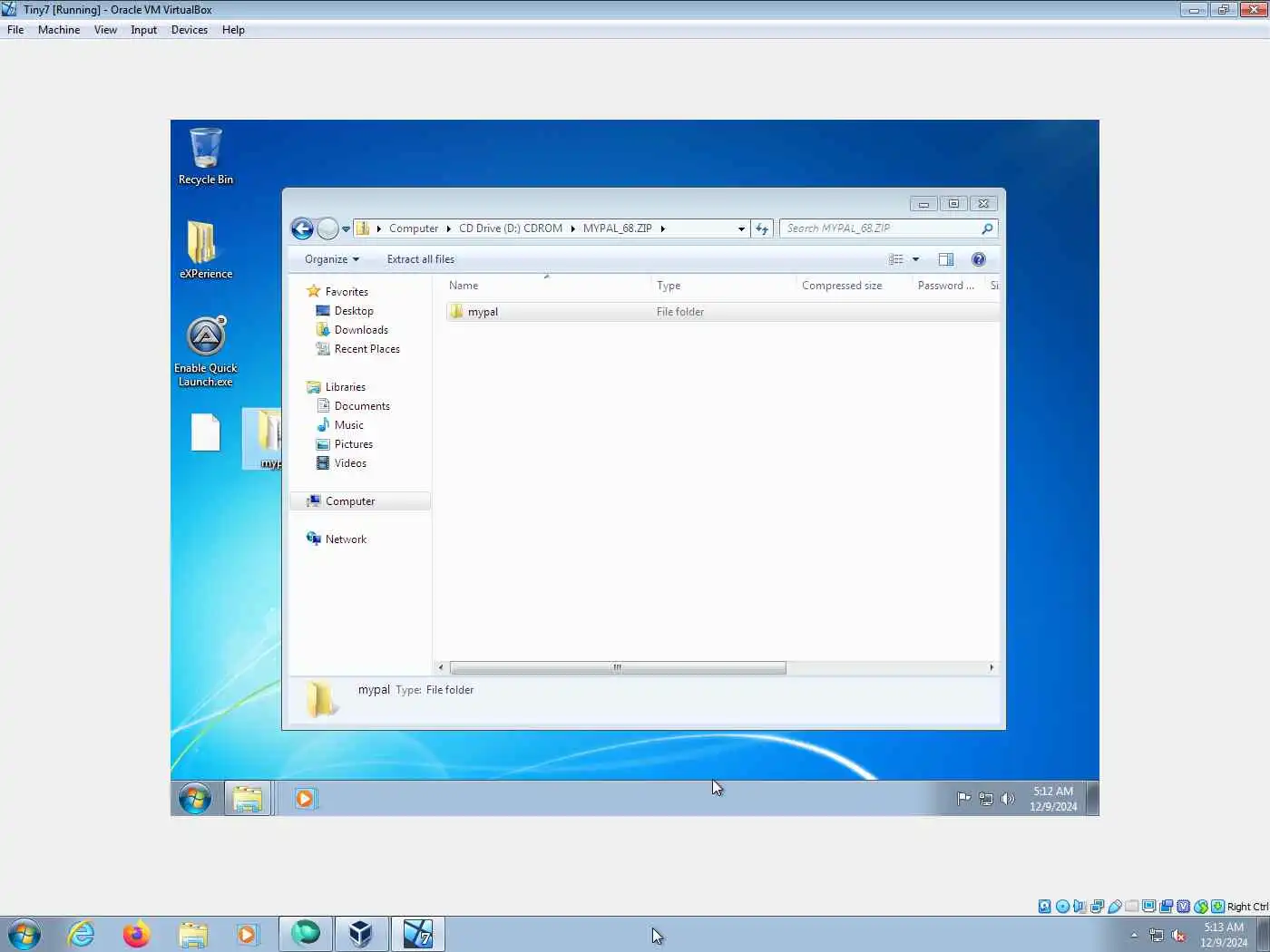Open the recent pages dropdown beside Forward
Image resolution: width=1270 pixels, height=952 pixels.
(x=346, y=229)
